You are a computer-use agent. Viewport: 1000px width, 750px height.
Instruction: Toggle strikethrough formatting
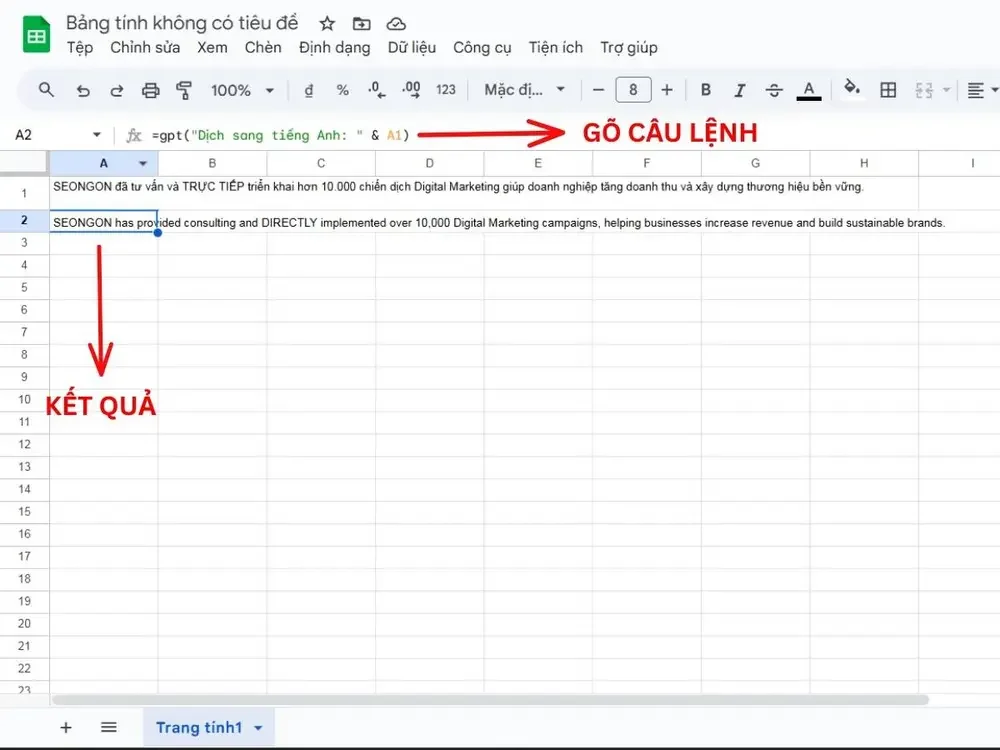[774, 91]
